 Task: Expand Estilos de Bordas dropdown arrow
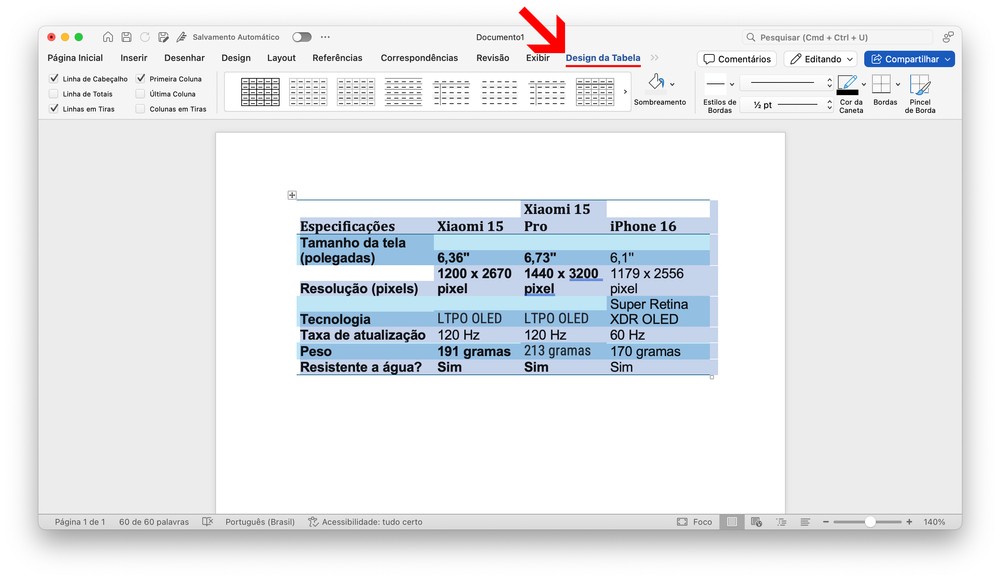732,84
